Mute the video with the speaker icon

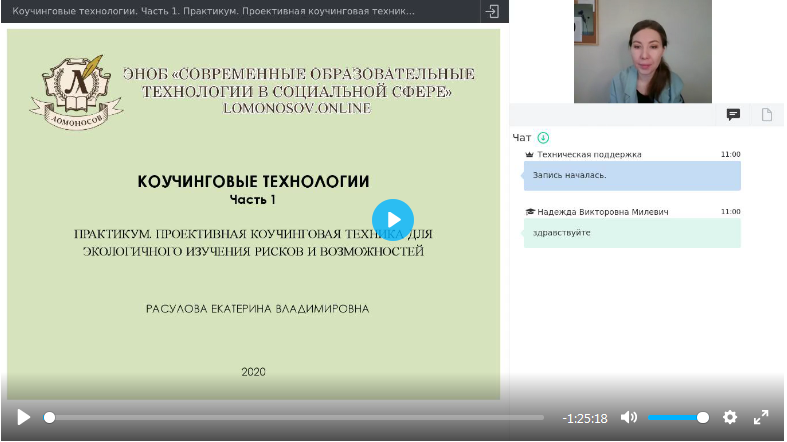click(x=629, y=417)
